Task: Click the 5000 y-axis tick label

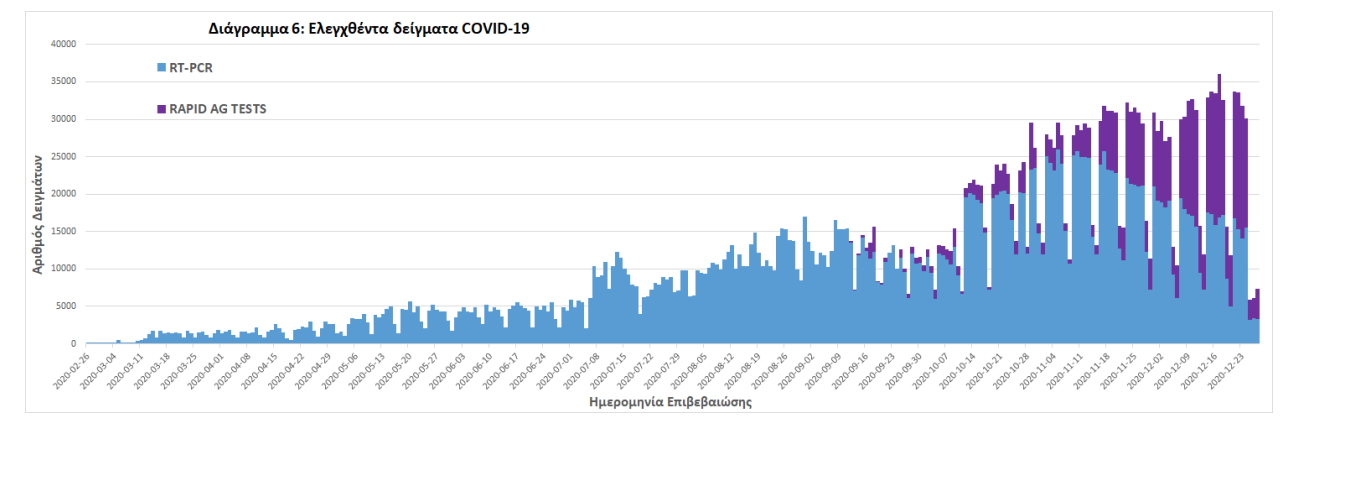Action: (x=65, y=306)
